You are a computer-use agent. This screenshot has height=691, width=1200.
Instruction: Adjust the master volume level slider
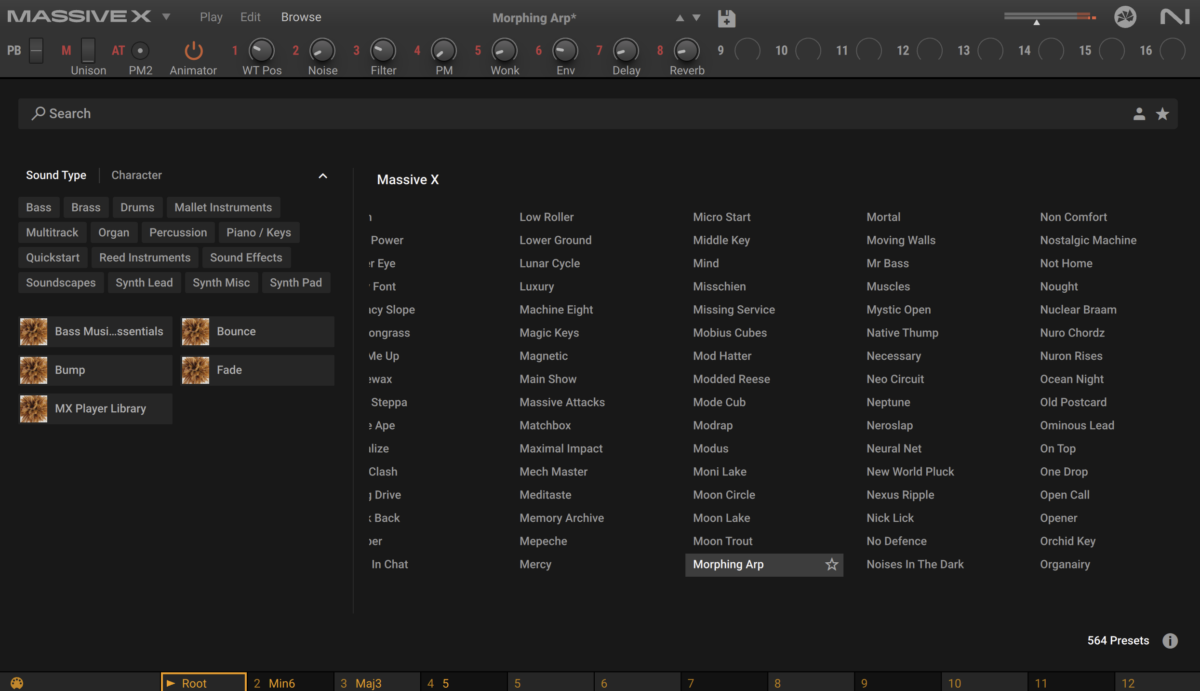[1037, 17]
